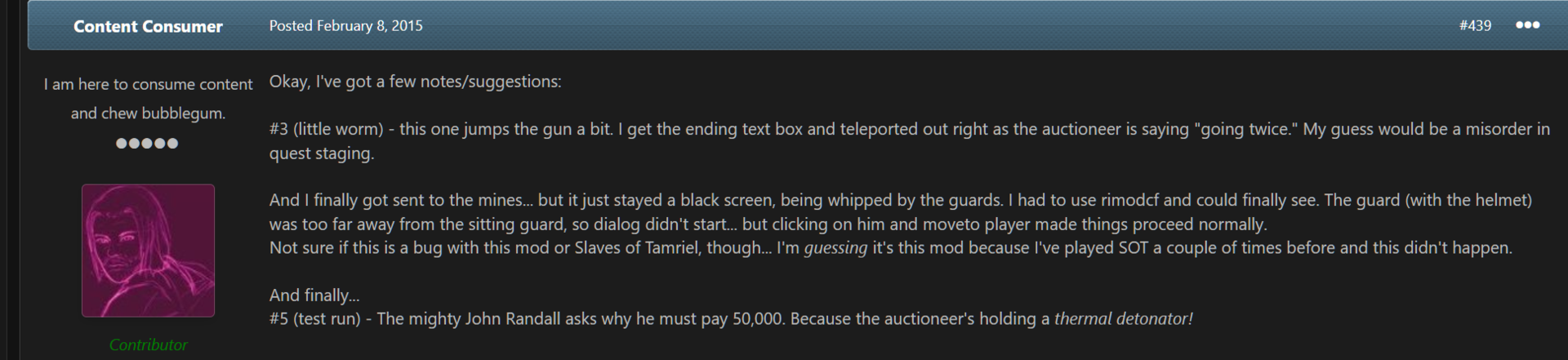
Task: Open the post options ellipsis menu
Action: [1527, 25]
